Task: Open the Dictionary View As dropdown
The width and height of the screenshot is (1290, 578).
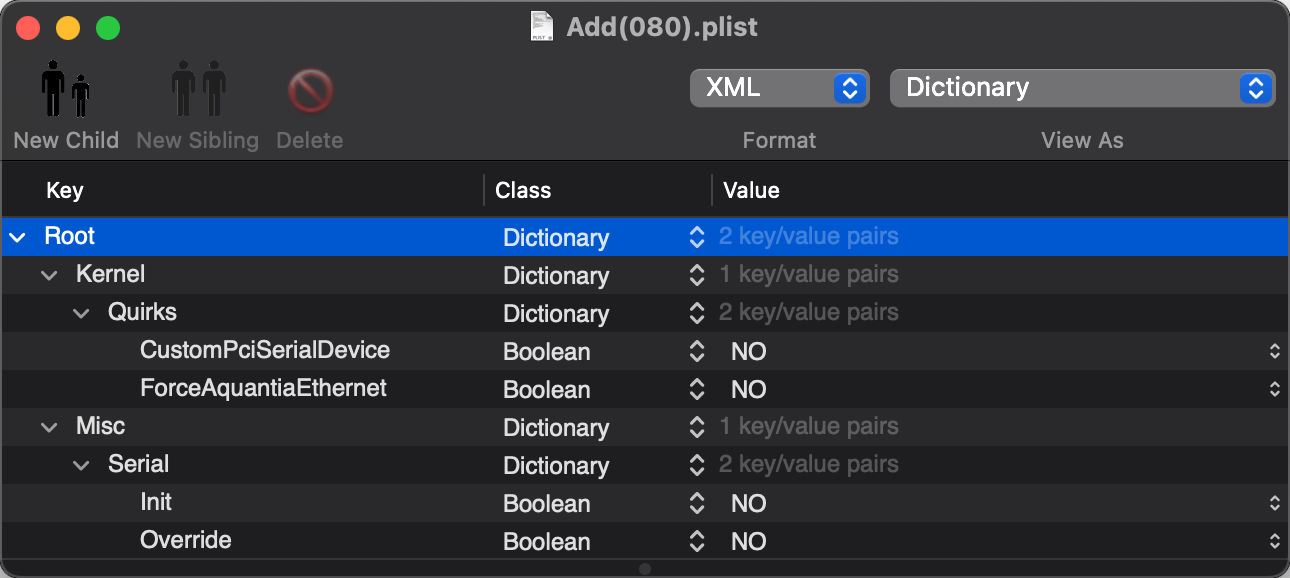Action: tap(1082, 88)
